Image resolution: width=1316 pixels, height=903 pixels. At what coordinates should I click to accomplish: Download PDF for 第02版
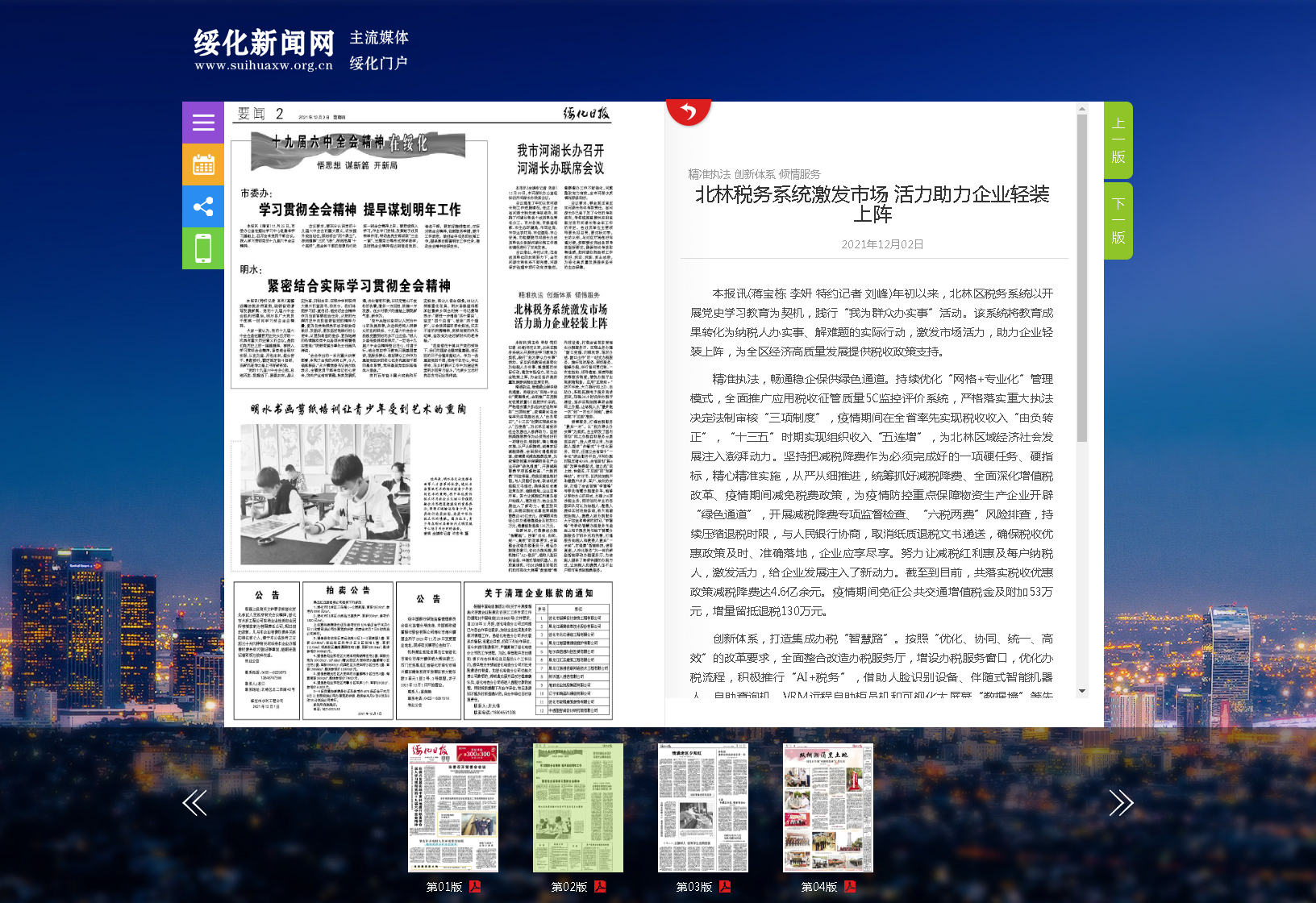pos(600,887)
